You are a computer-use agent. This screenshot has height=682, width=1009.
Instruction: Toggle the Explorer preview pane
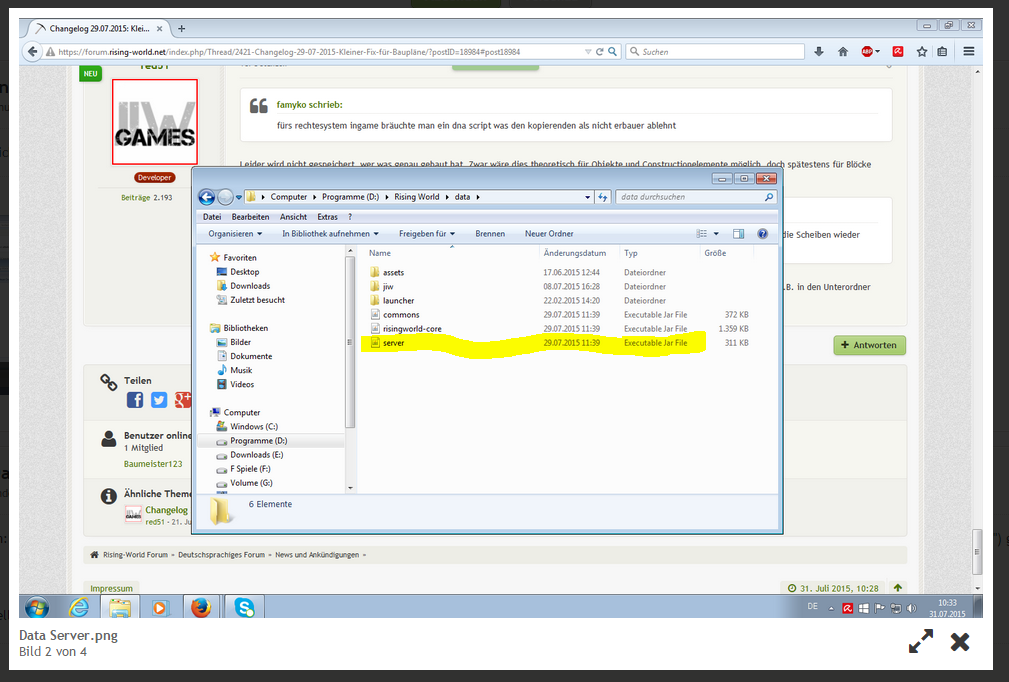pos(738,234)
